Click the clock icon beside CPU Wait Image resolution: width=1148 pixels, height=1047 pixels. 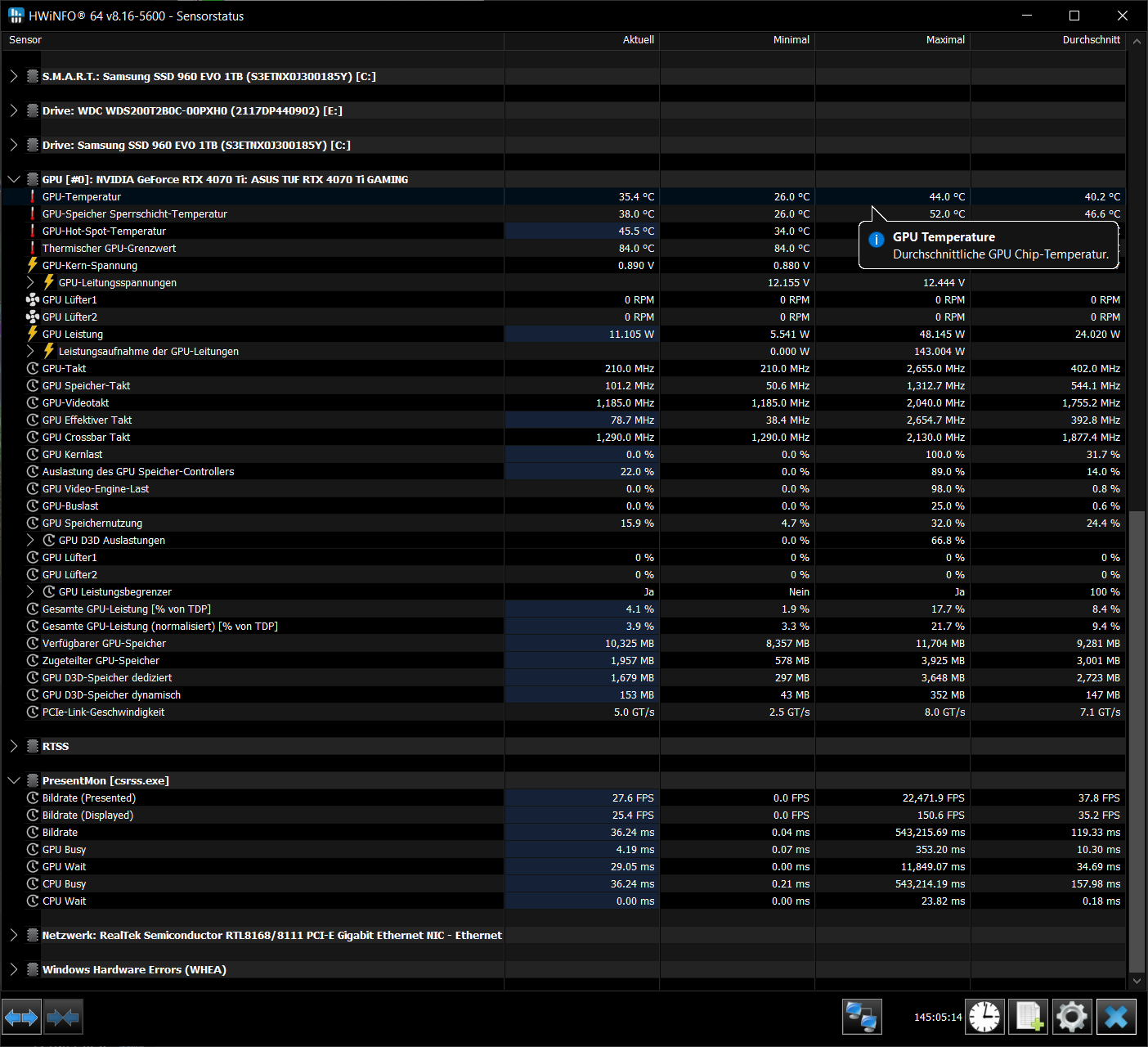[x=33, y=901]
